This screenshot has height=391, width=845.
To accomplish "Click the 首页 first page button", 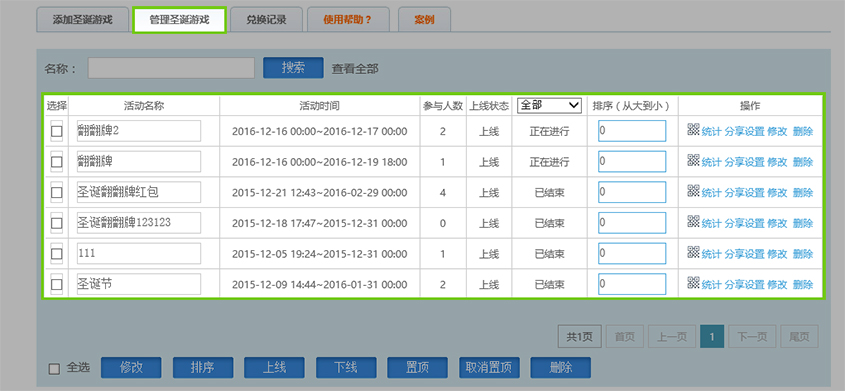I will point(625,337).
